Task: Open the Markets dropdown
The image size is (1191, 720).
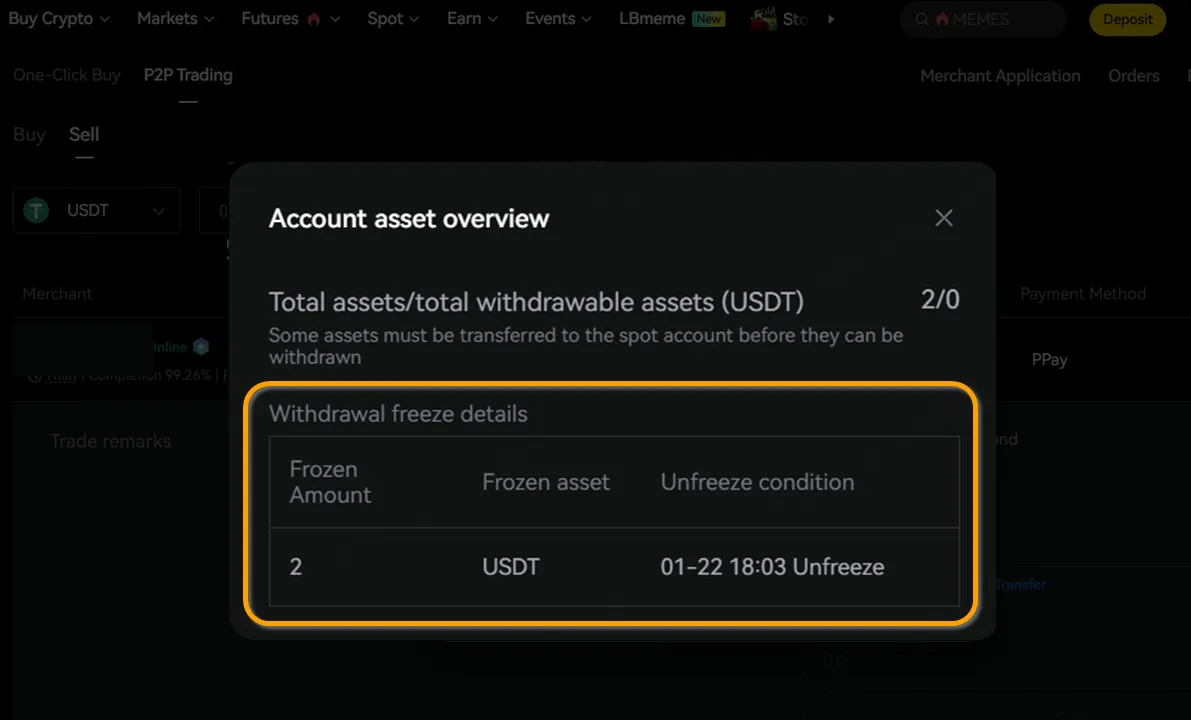Action: 175,19
